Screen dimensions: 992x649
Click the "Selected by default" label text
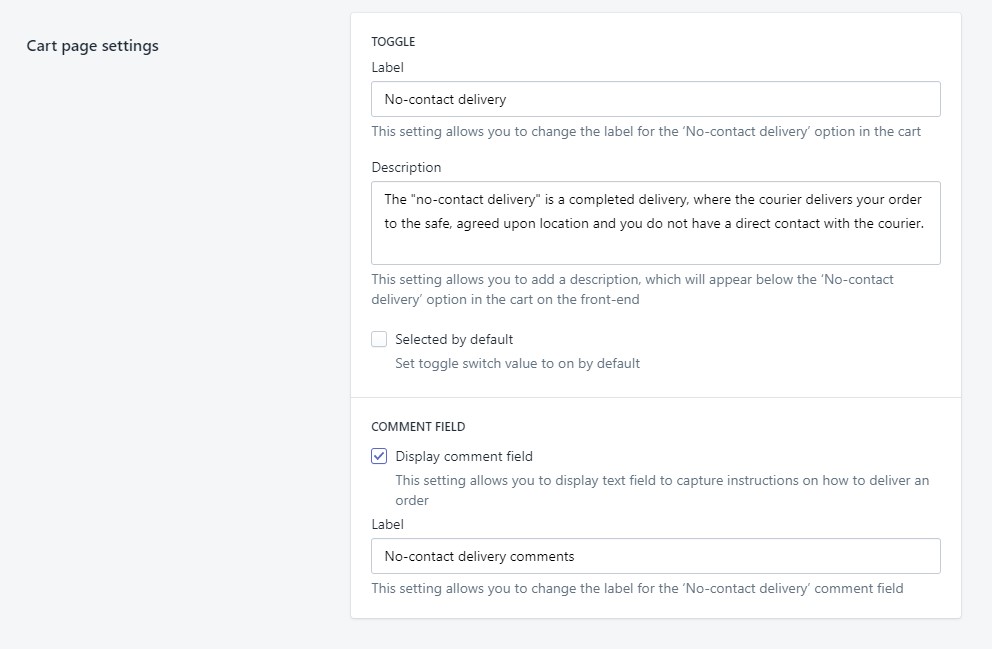click(457, 339)
